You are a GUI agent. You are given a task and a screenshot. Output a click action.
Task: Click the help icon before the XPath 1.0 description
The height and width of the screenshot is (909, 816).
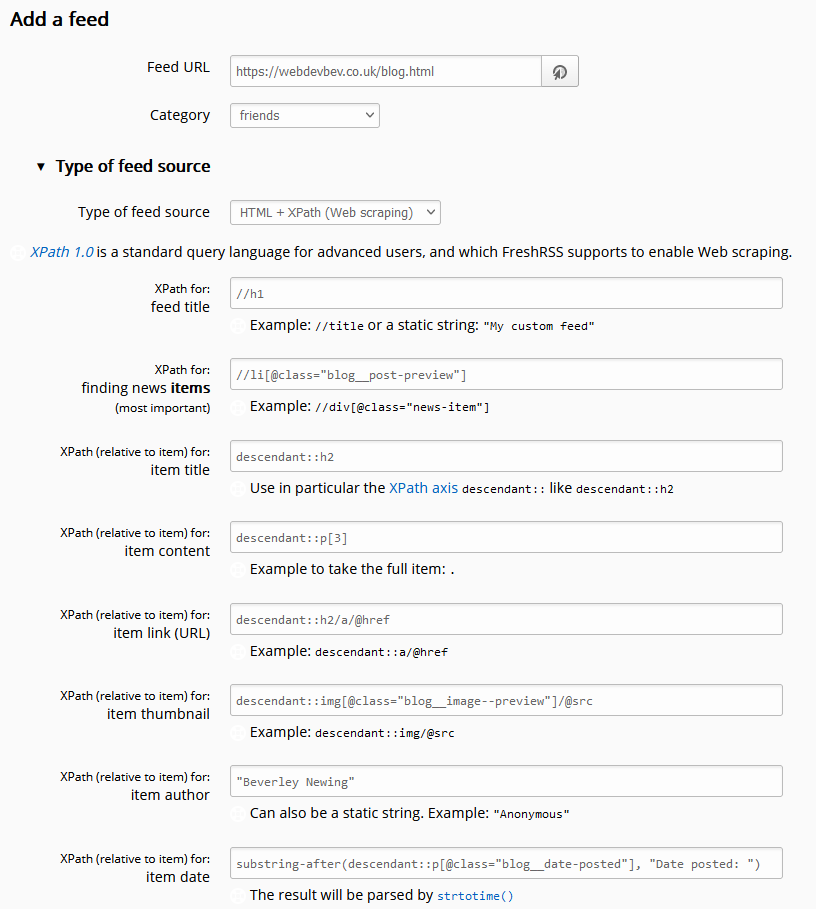17,252
